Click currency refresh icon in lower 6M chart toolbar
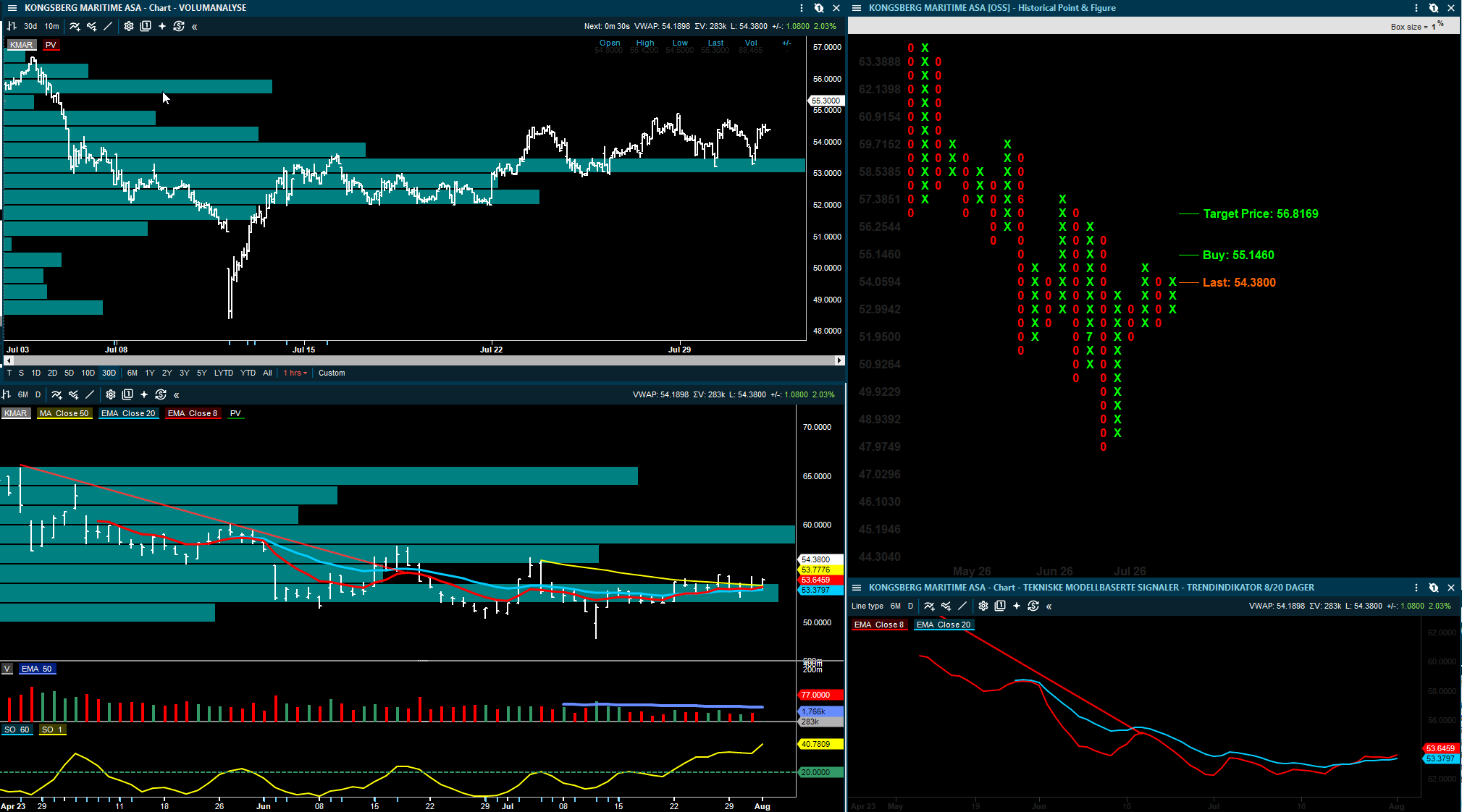This screenshot has height=812, width=1462. pos(161,394)
